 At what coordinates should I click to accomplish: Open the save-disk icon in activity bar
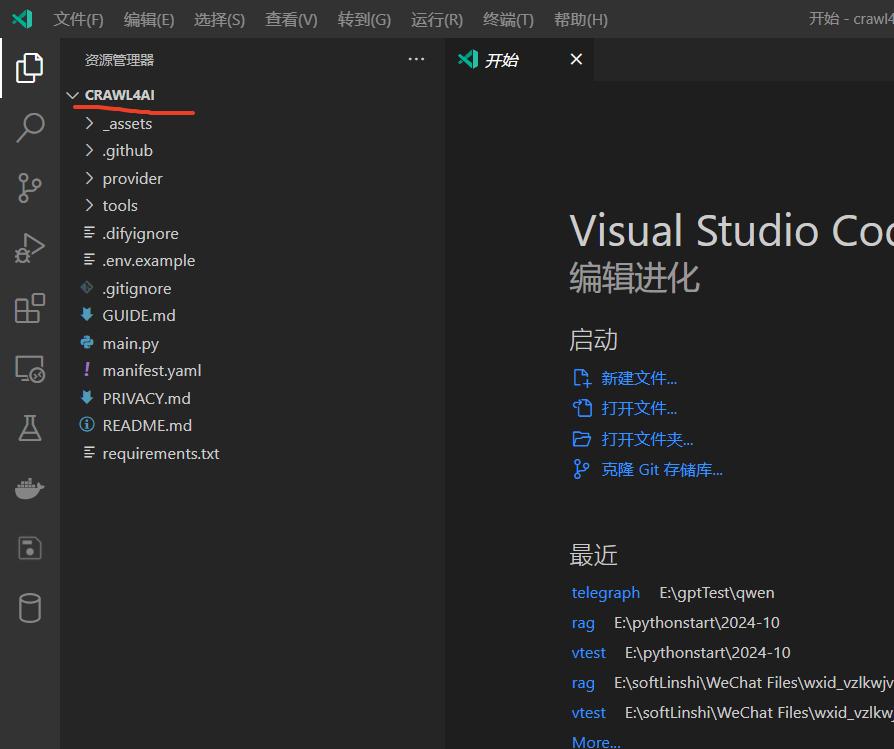tap(30, 548)
